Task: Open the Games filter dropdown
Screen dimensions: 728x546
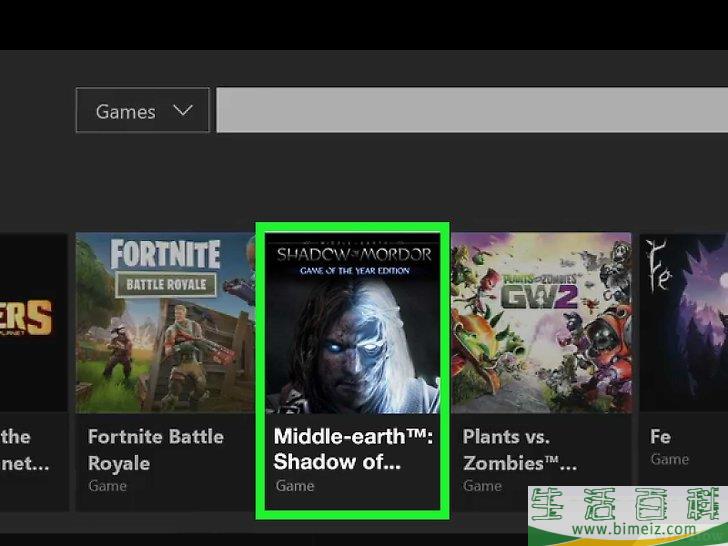Action: [143, 110]
